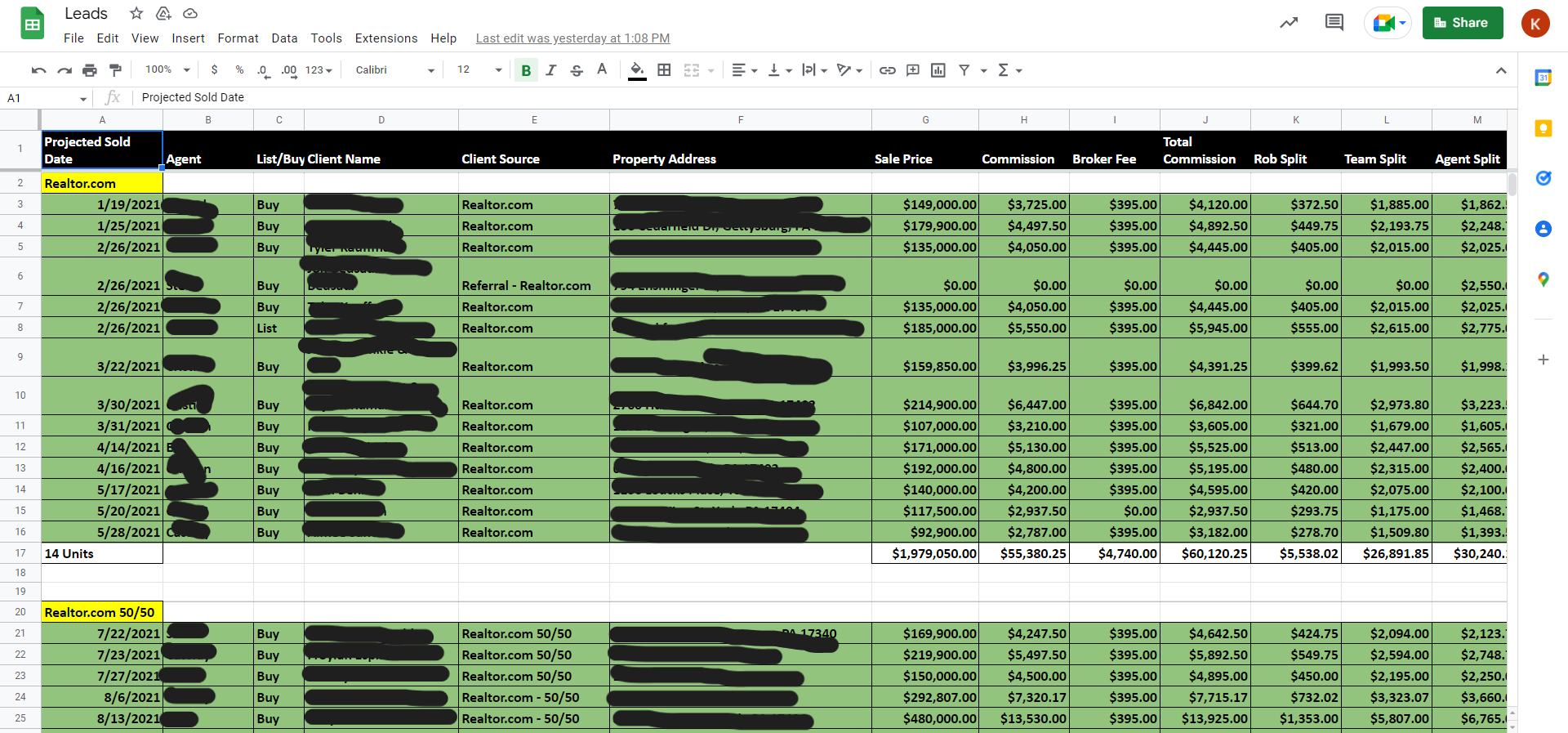This screenshot has height=733, width=1568.
Task: Click the Get add-ons plus icon
Action: tap(1543, 360)
